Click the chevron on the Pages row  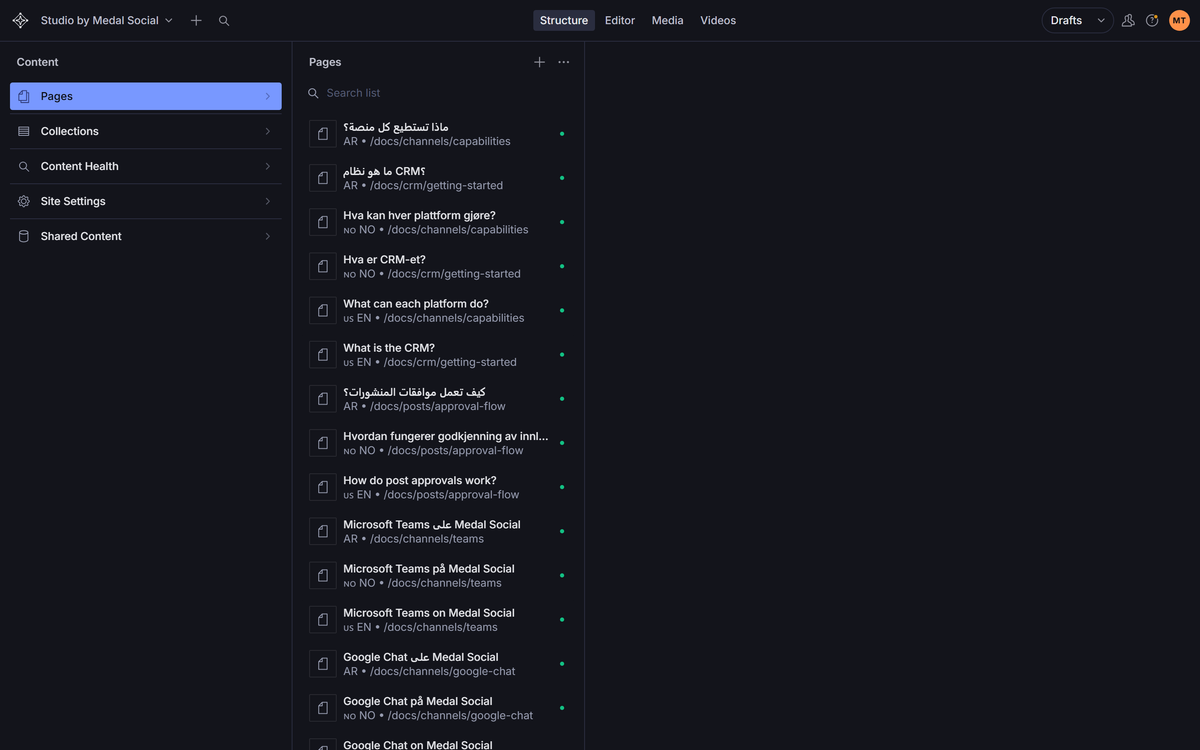267,96
